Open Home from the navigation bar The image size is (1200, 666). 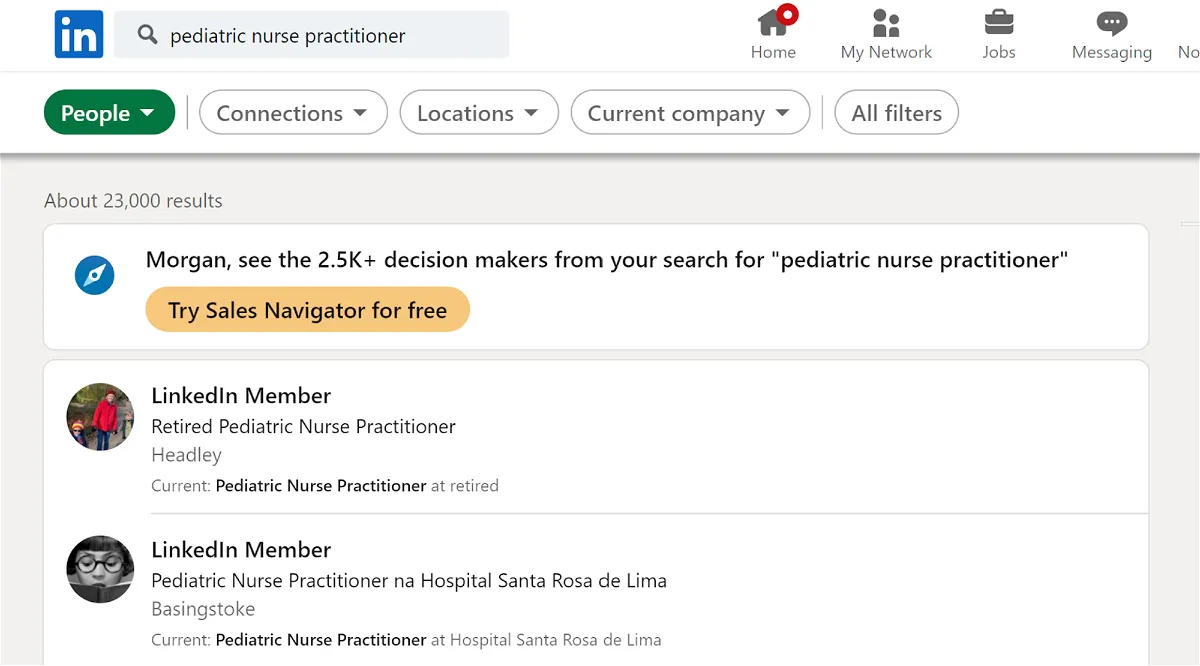click(x=773, y=35)
